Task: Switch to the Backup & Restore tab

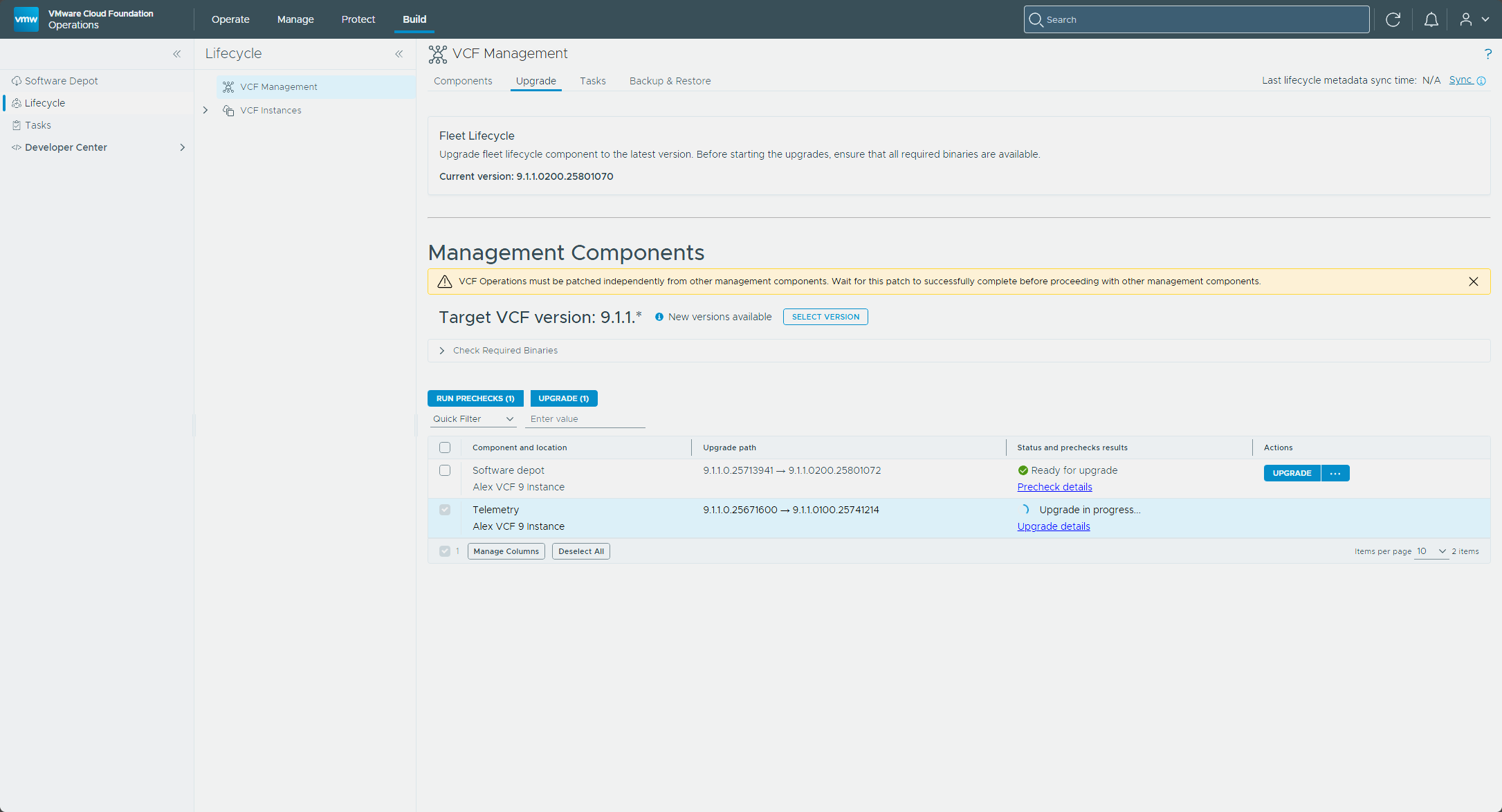Action: (670, 81)
